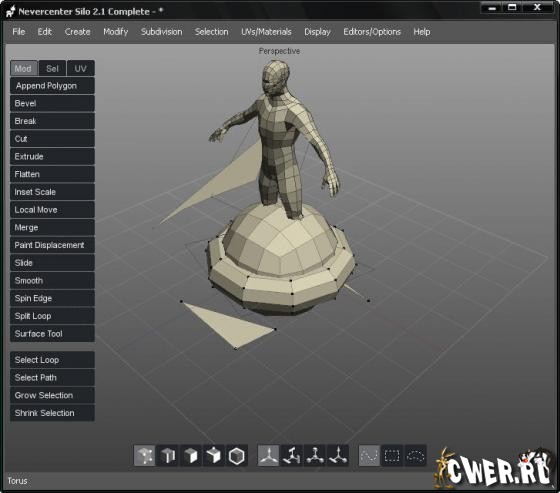The height and width of the screenshot is (493, 560).
Task: Switch to vertex selection mode icon
Action: pyautogui.click(x=144, y=455)
